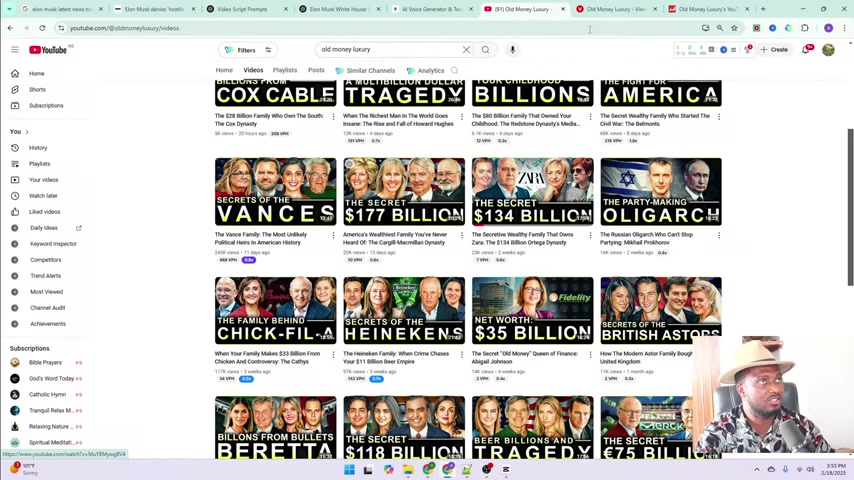Bookmark this page with star icon
This screenshot has height=480, width=854.
point(734,28)
